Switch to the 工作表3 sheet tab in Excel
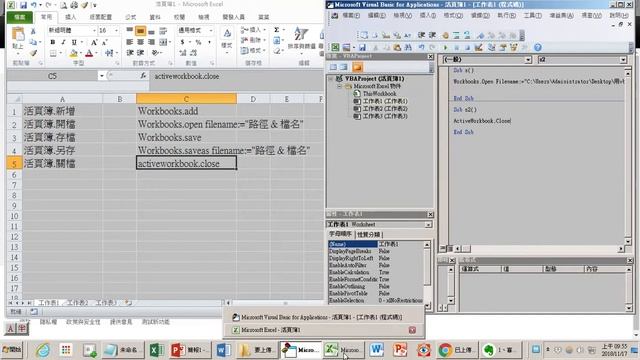The width and height of the screenshot is (640, 360). tap(106, 303)
